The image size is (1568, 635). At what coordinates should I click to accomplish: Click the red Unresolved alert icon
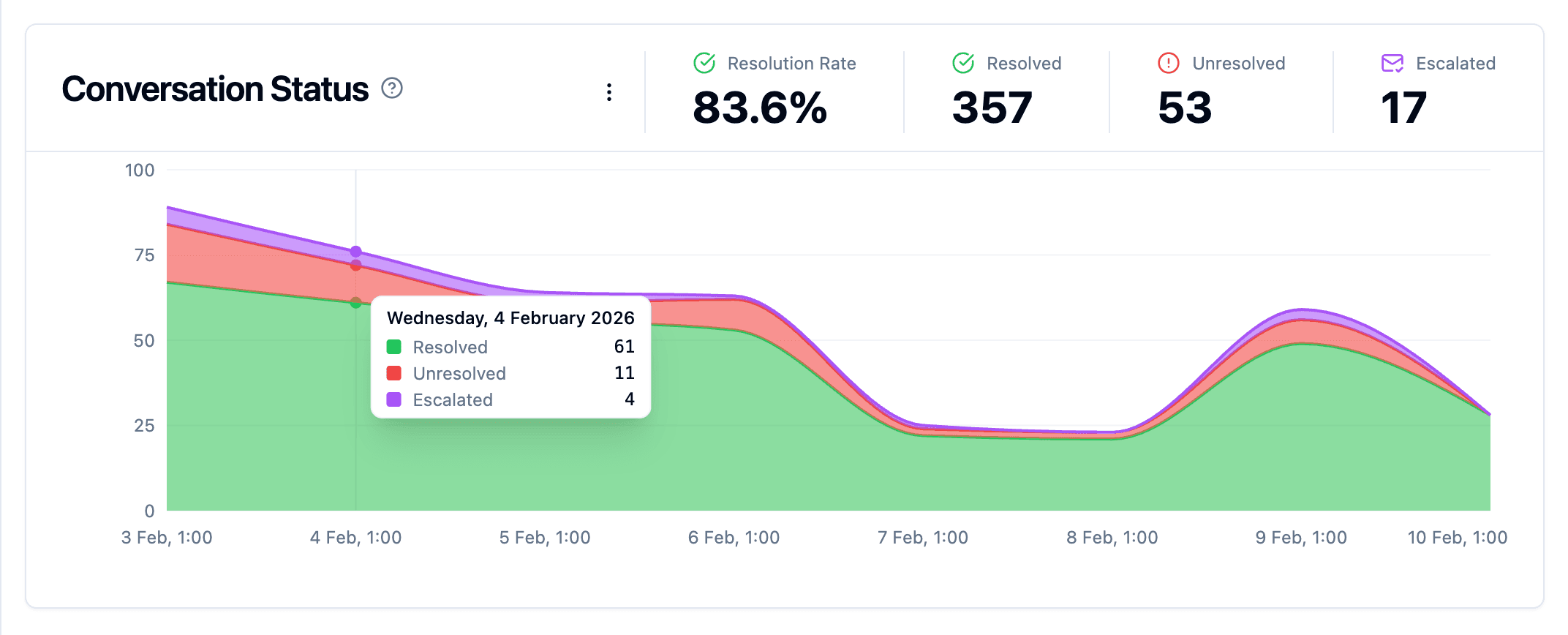pyautogui.click(x=1169, y=64)
